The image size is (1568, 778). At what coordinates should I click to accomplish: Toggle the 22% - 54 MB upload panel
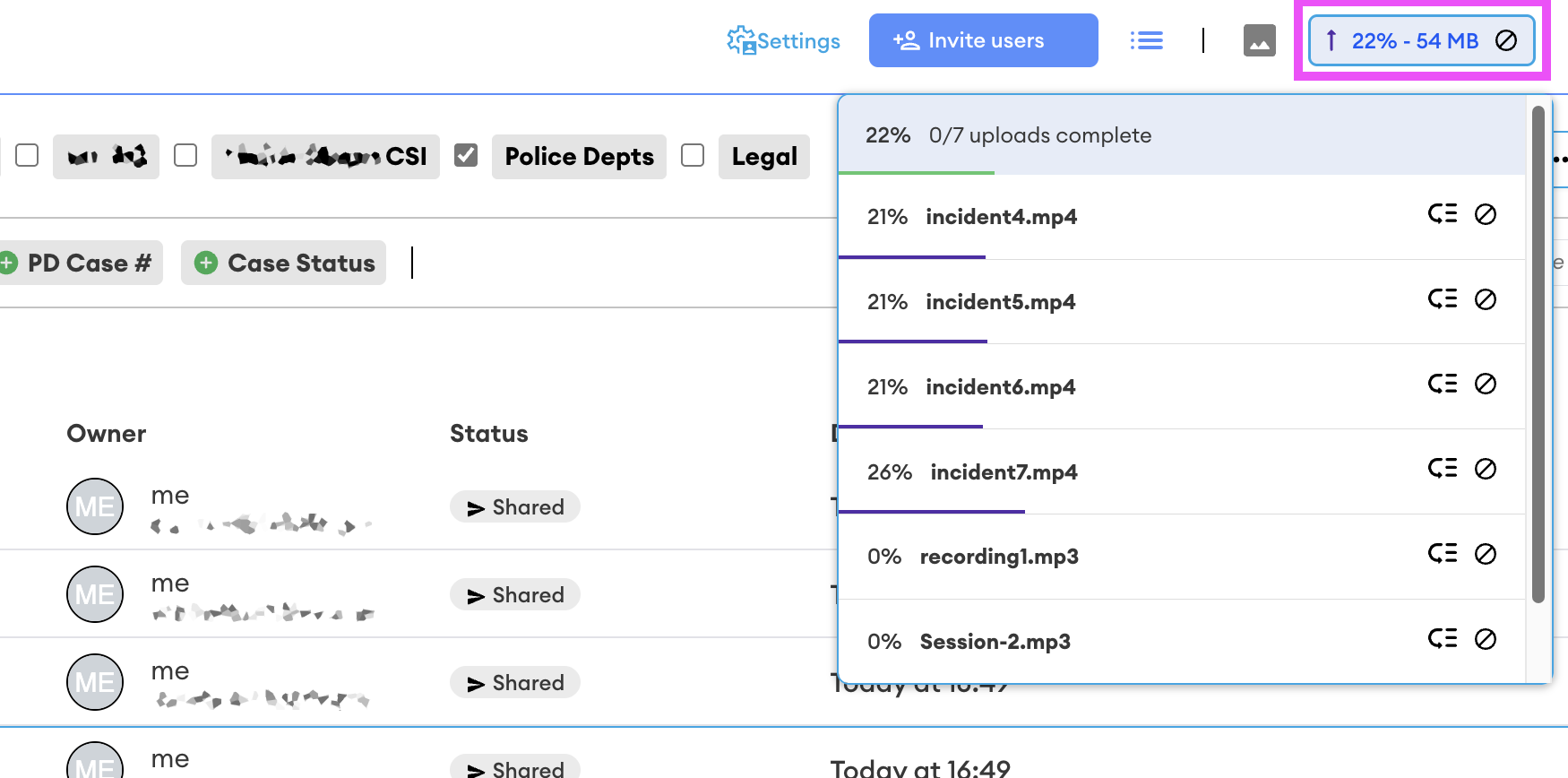click(1421, 40)
